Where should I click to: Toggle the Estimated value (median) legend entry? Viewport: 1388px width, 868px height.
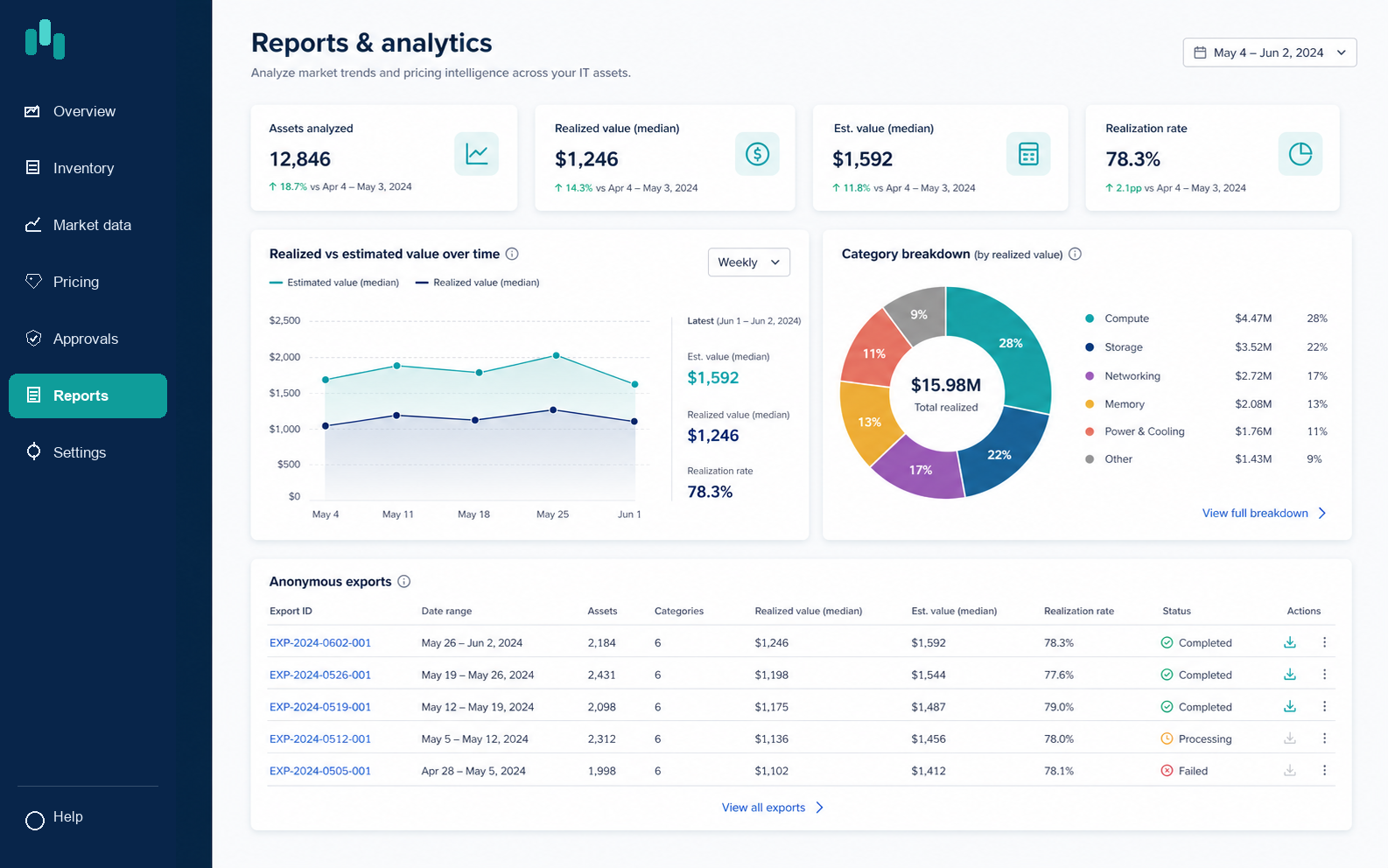coord(334,283)
